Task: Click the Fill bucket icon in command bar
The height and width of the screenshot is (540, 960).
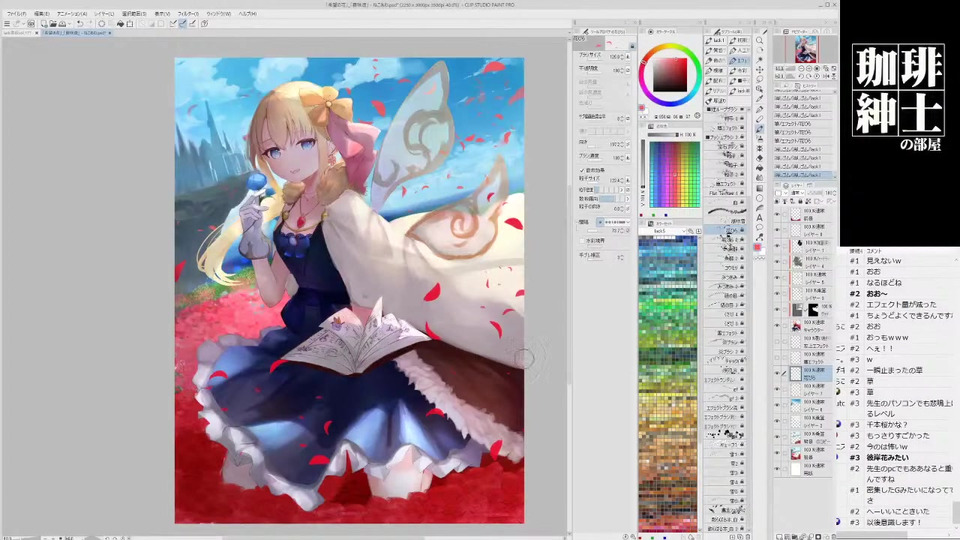Action: click(x=120, y=23)
